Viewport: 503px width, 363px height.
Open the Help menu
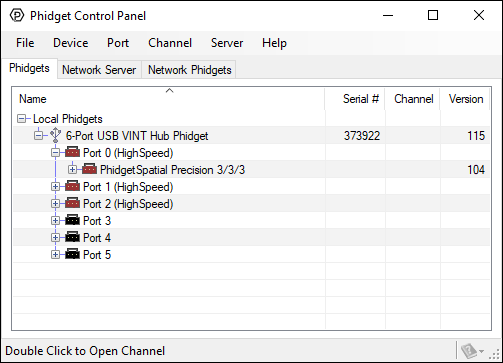click(274, 43)
